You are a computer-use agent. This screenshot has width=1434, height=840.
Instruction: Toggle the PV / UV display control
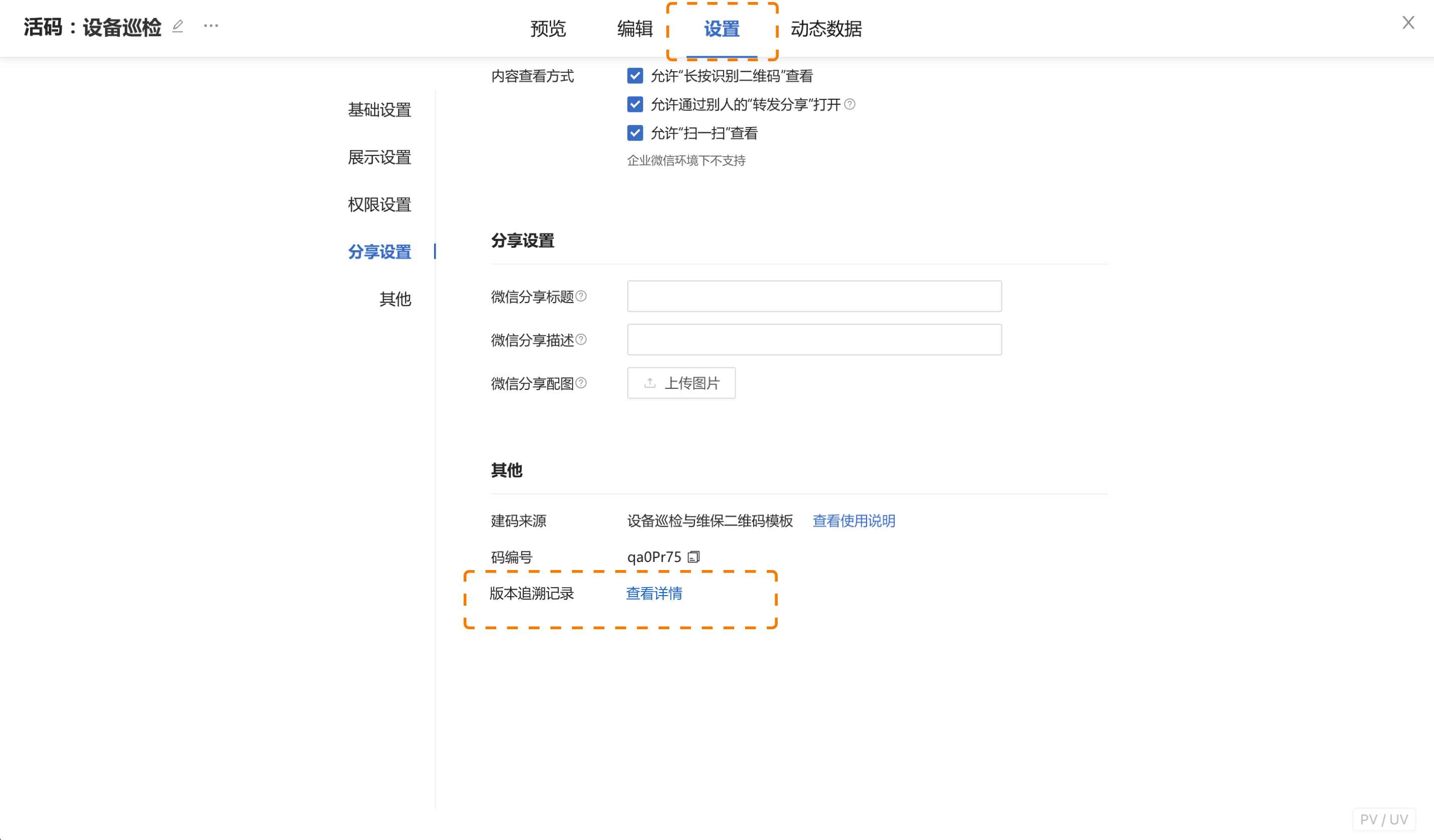1384,819
